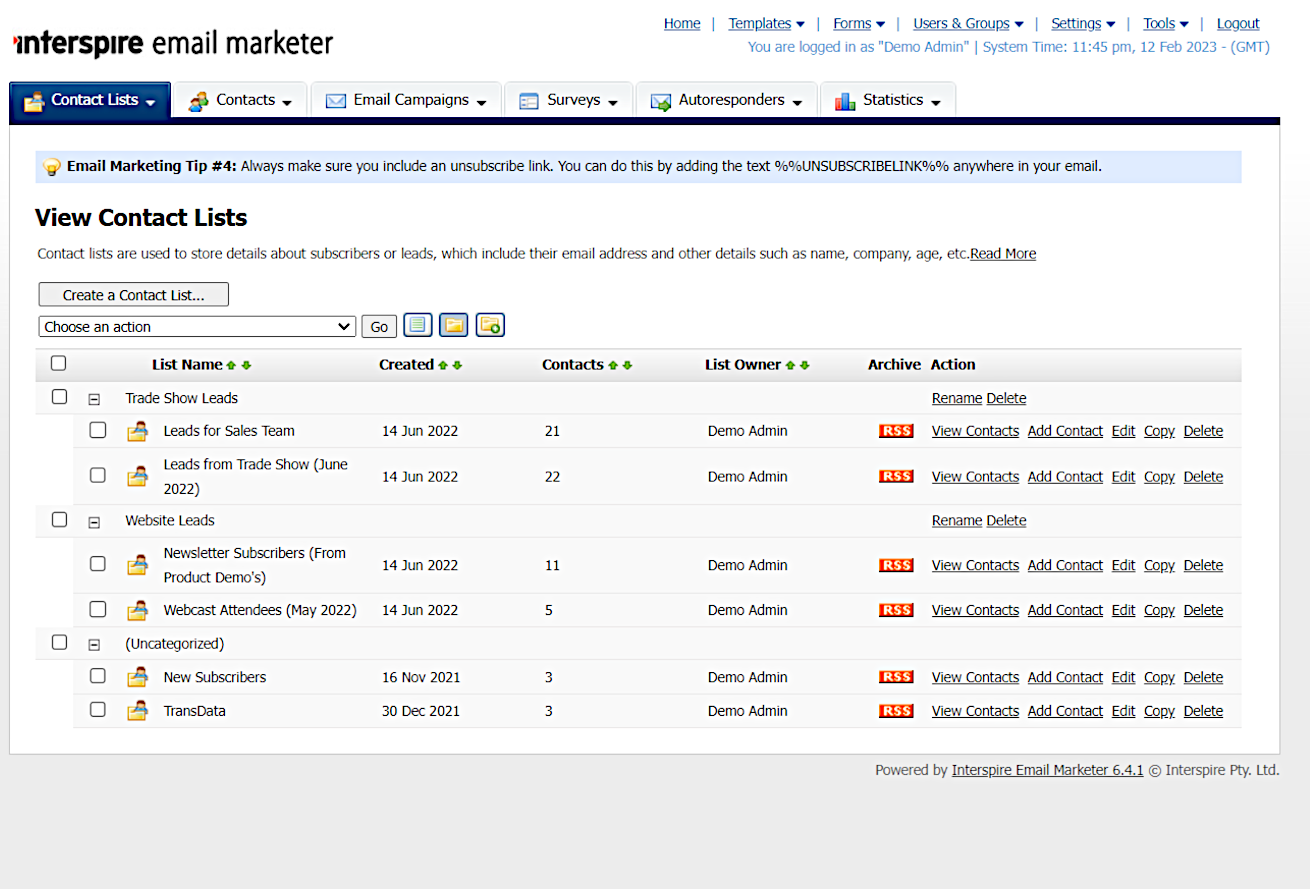Click the Webcast Attendees list icon
The height and width of the screenshot is (889, 1310).
point(137,610)
